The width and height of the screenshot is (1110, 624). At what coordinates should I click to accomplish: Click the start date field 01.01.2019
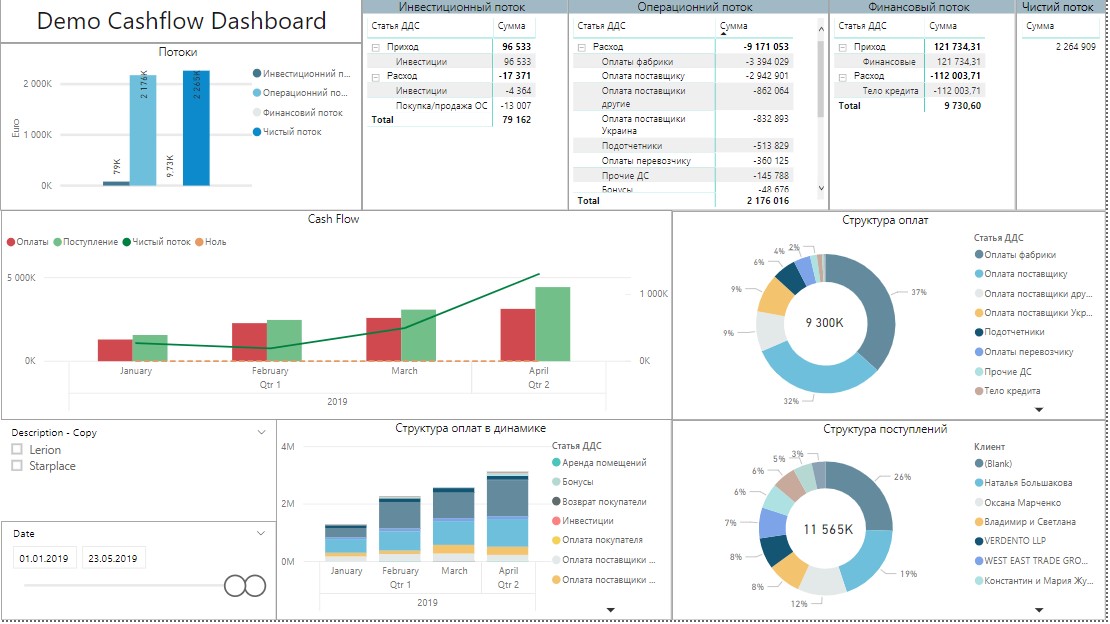pos(44,558)
